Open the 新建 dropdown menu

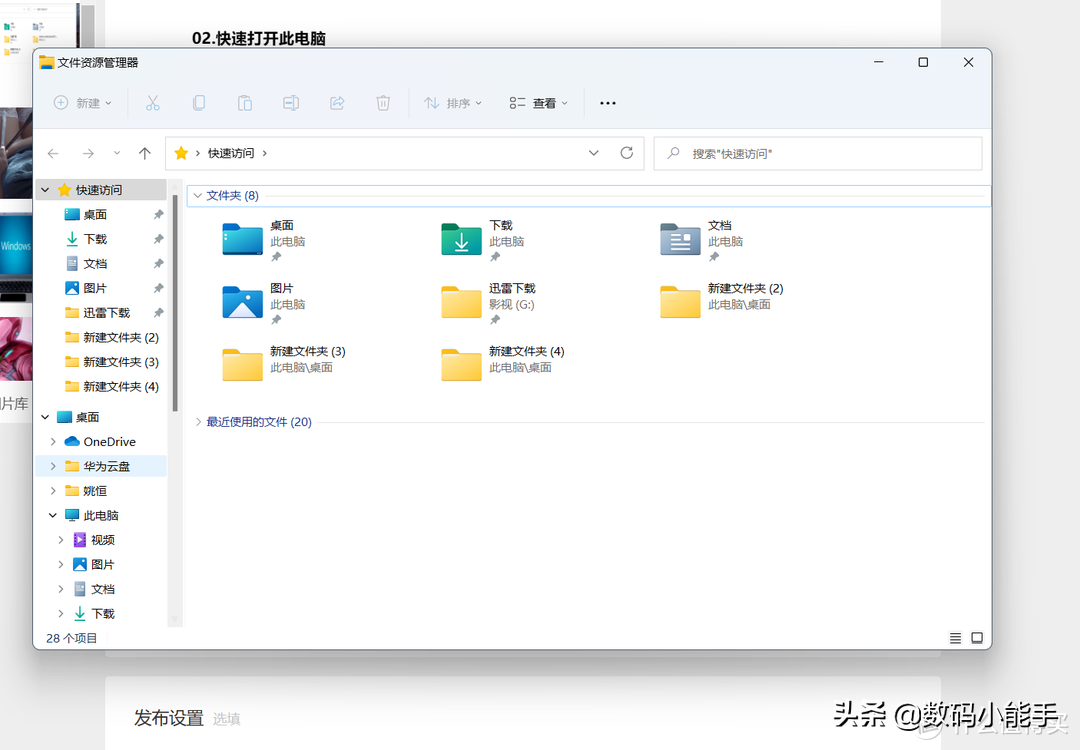[83, 103]
